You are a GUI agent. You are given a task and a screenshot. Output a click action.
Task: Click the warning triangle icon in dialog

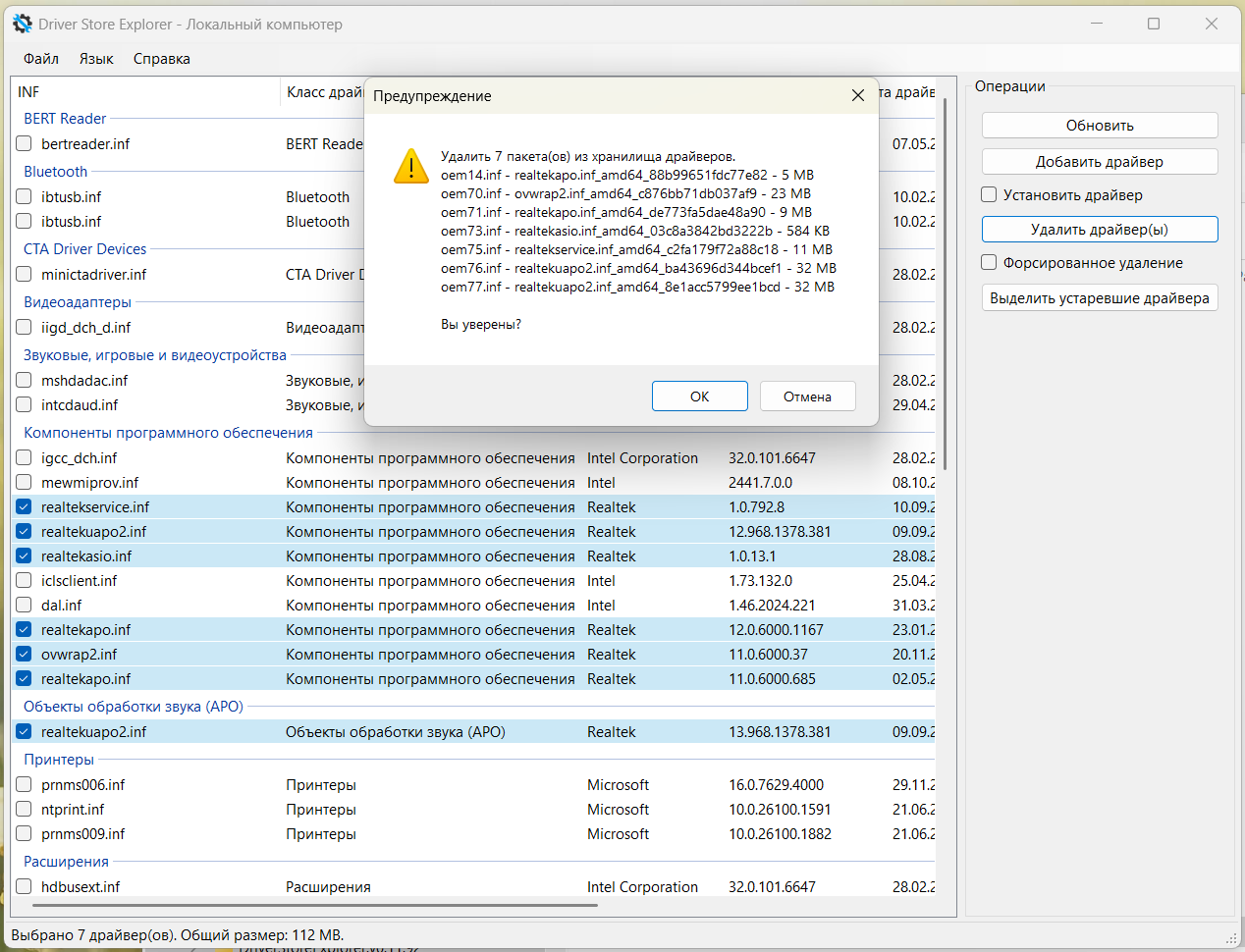[x=410, y=166]
